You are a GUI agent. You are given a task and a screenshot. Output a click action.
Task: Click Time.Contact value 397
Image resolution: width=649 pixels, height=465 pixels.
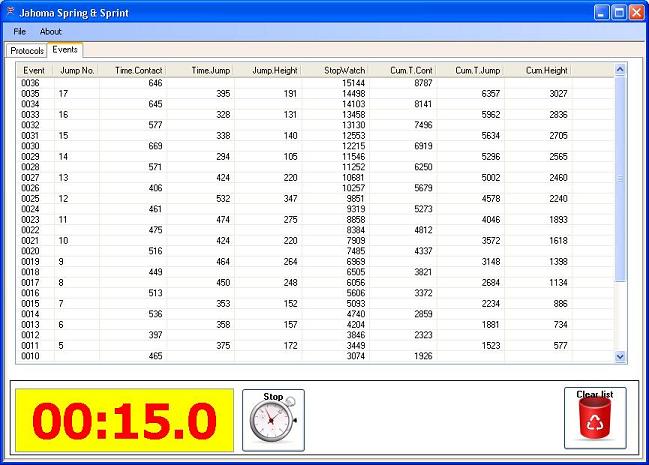coord(155,335)
